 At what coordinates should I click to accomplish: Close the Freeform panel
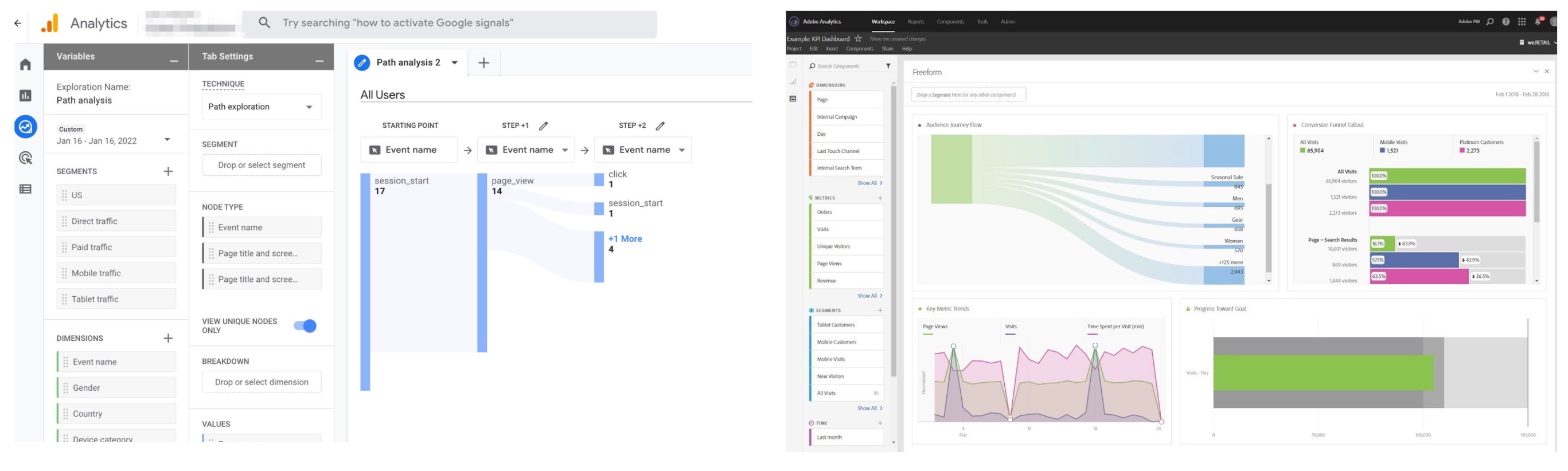(1547, 72)
